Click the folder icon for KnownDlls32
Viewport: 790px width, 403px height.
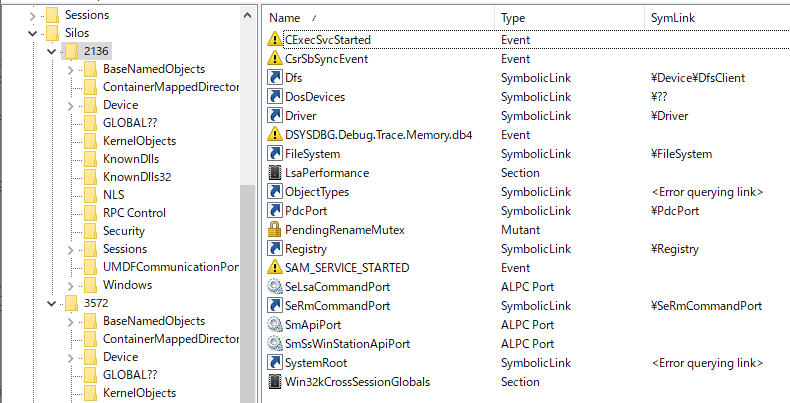90,177
